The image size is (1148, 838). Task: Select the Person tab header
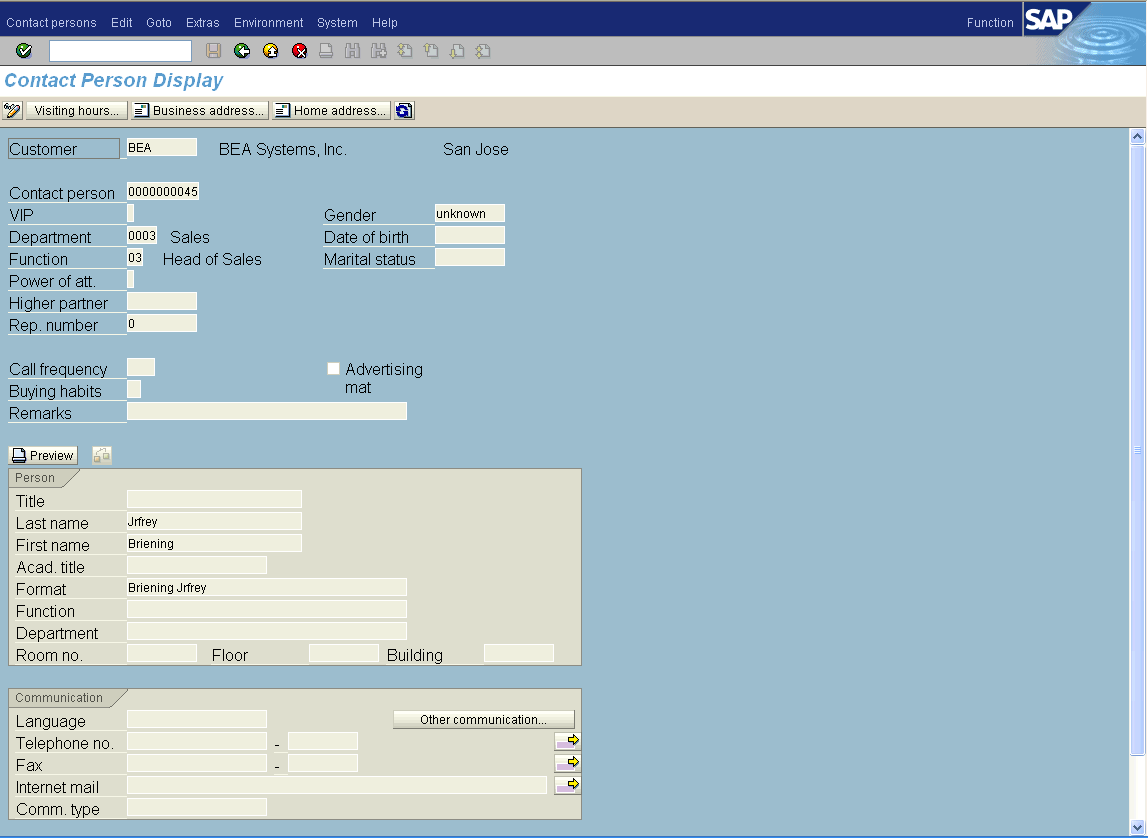click(x=35, y=478)
